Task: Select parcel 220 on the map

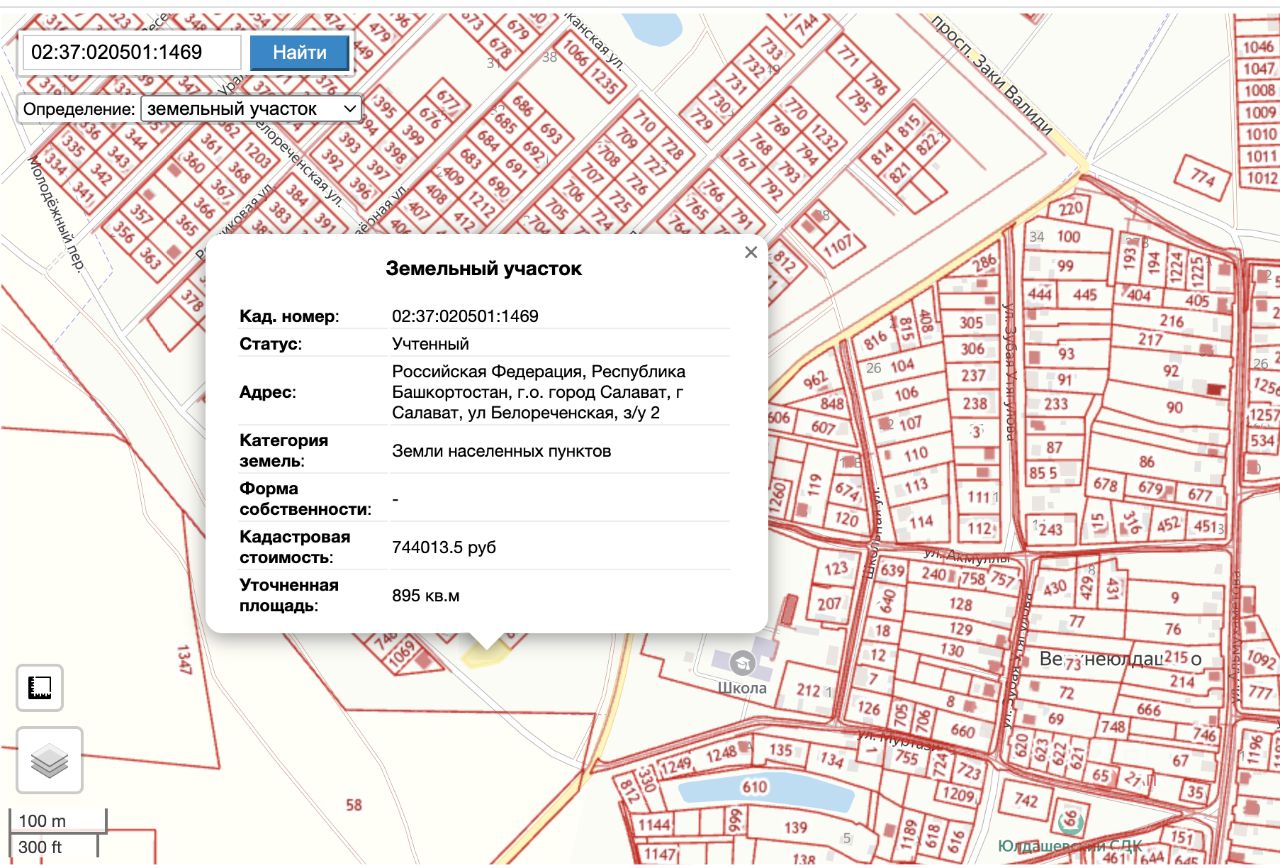Action: [1071, 209]
